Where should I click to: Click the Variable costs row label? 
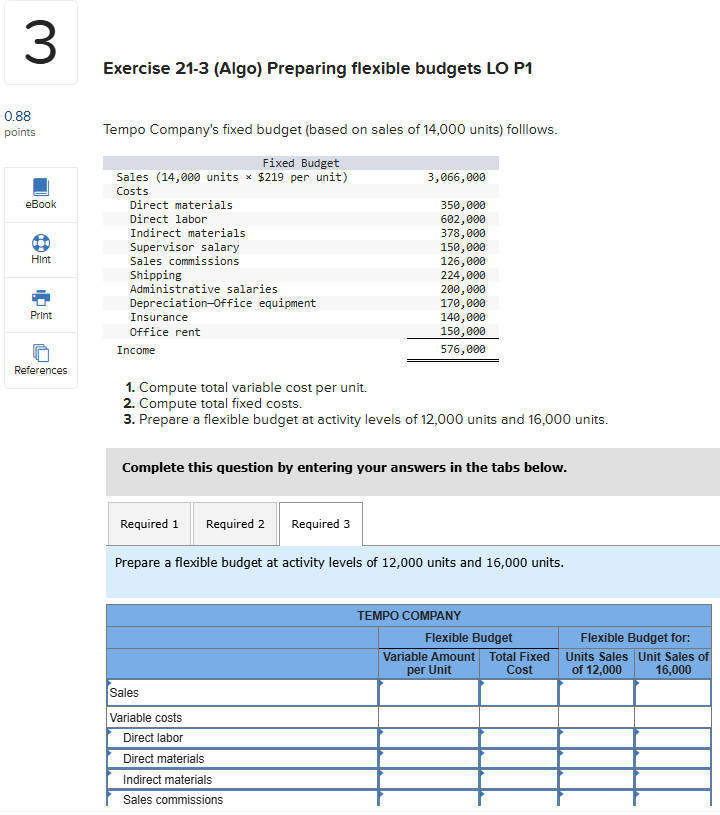pyautogui.click(x=146, y=718)
